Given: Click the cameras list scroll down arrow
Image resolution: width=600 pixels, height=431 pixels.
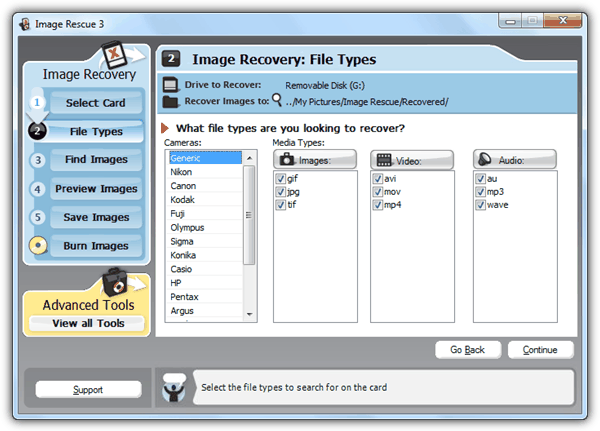Looking at the screenshot, I should click(x=249, y=314).
